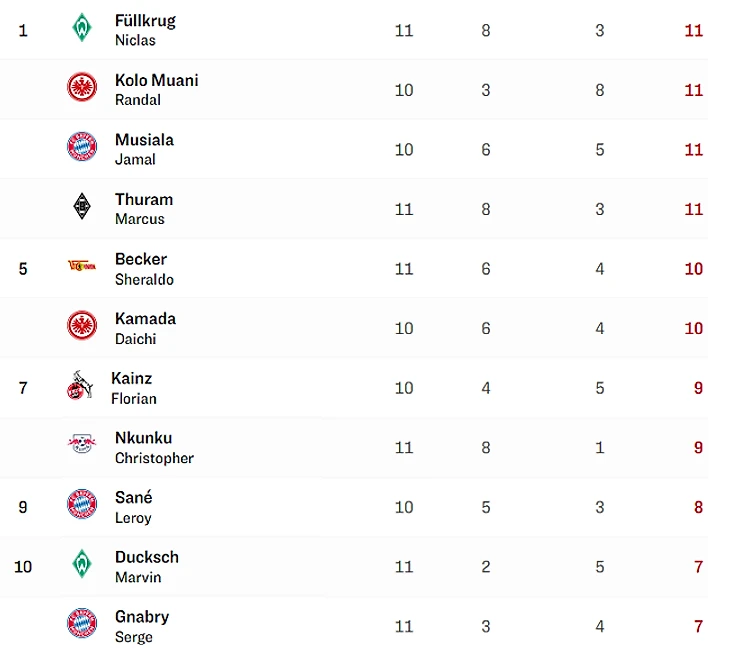Click the Werder Bremen logo beside Ducksch

pyautogui.click(x=81, y=564)
